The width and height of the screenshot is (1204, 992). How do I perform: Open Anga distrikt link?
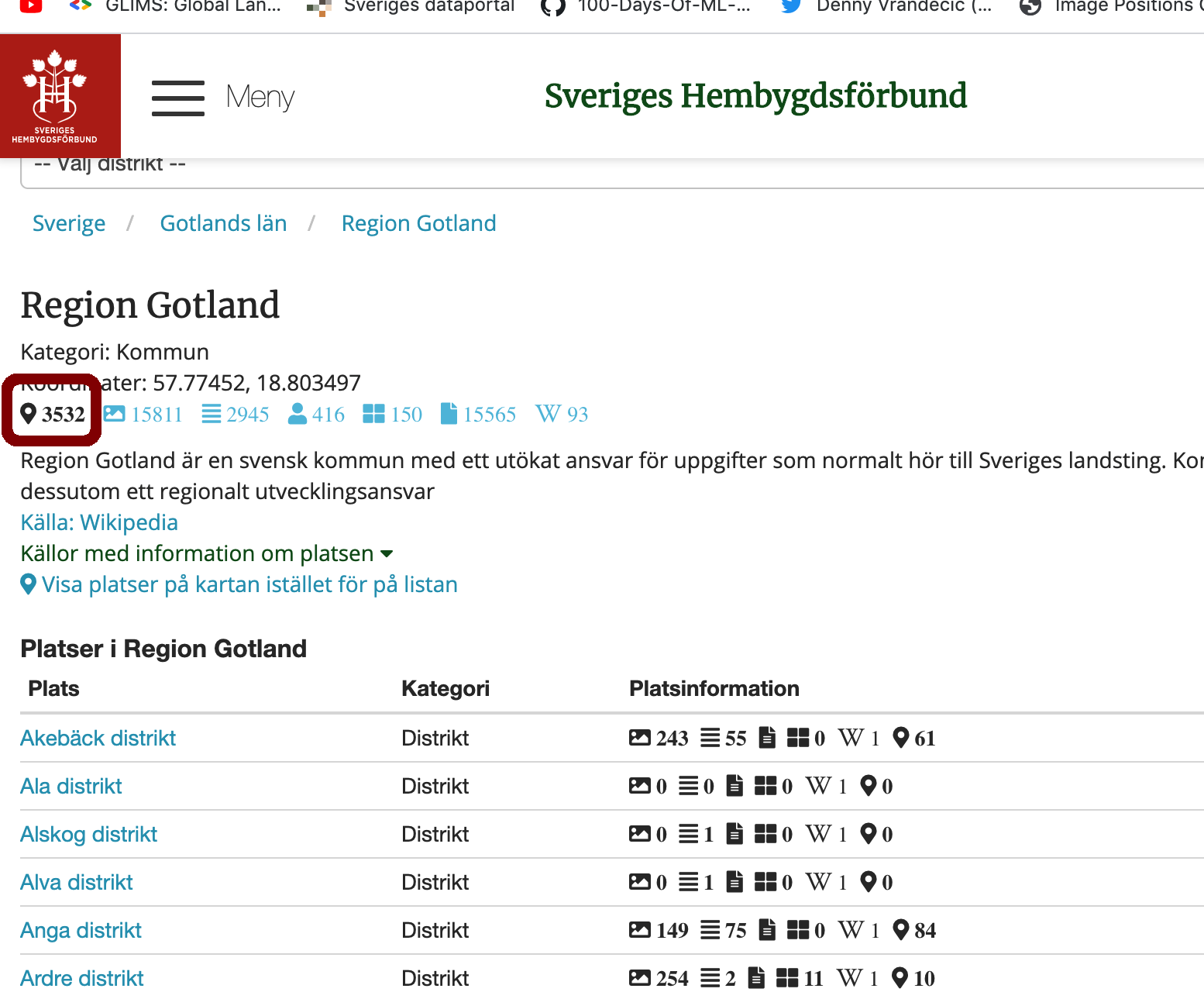click(81, 930)
